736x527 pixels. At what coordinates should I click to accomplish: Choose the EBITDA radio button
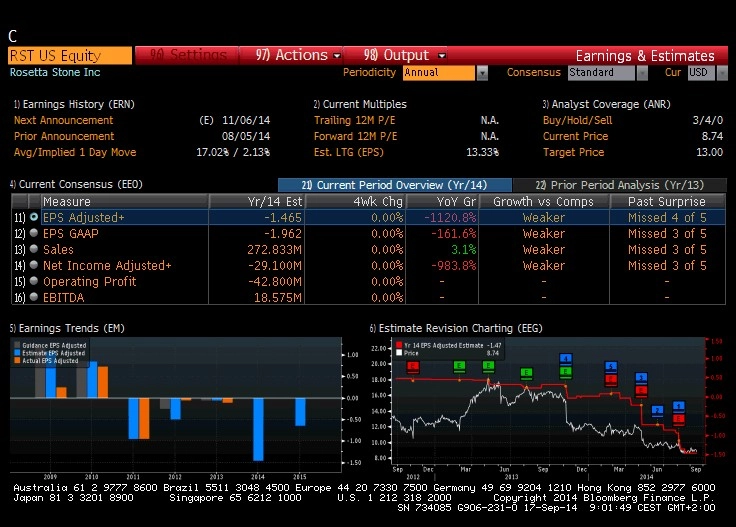(x=34, y=297)
